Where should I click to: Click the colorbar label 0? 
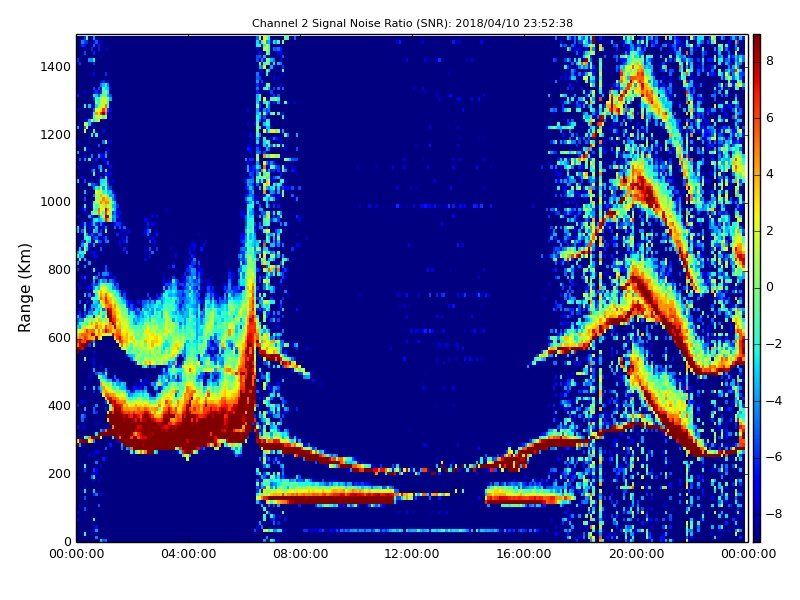770,287
